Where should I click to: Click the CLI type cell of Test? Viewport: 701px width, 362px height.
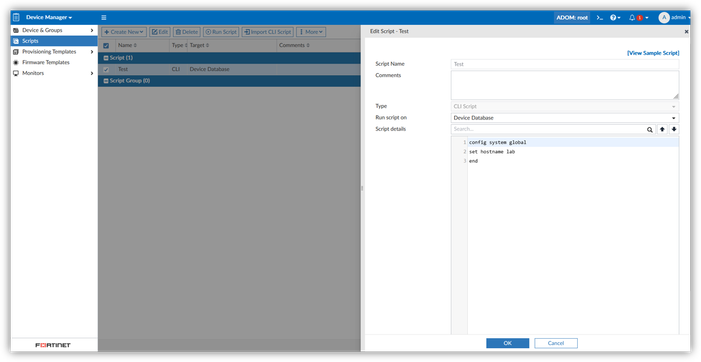click(x=176, y=70)
